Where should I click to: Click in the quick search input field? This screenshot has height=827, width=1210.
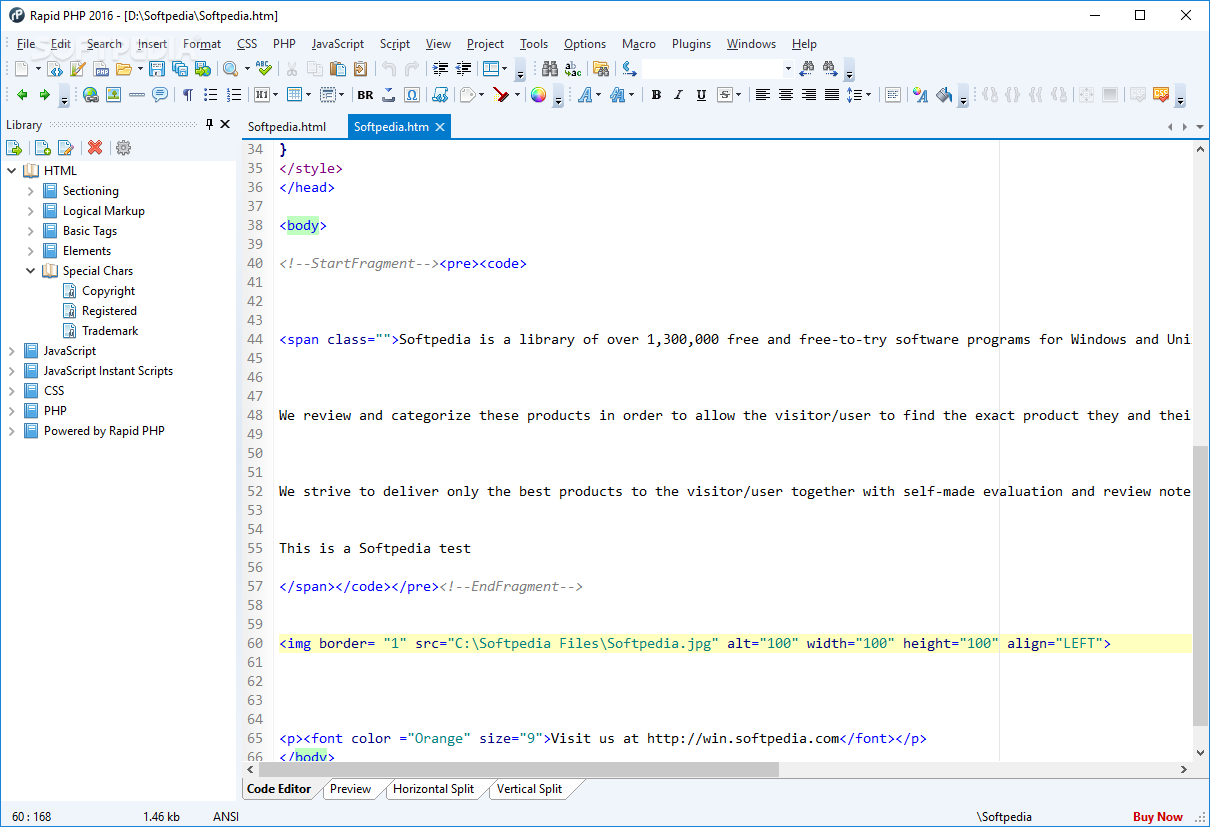coord(711,69)
